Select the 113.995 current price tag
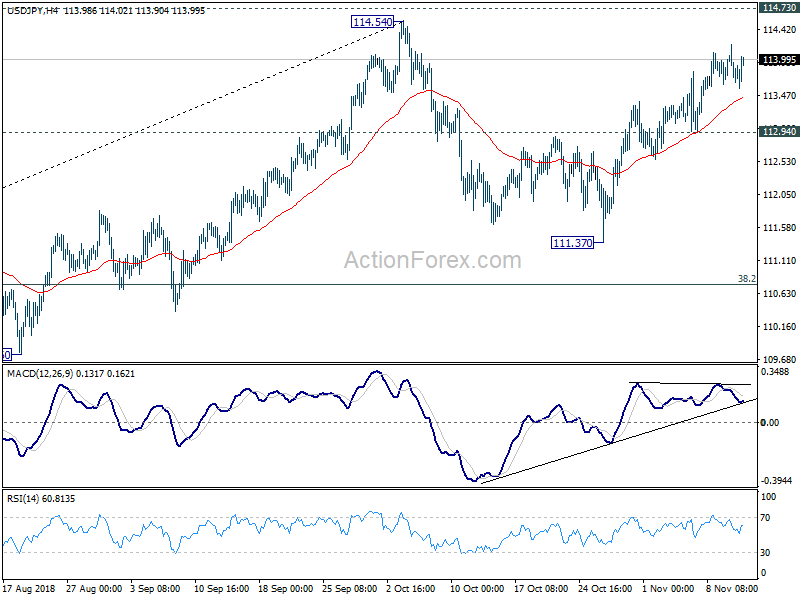 (x=779, y=60)
